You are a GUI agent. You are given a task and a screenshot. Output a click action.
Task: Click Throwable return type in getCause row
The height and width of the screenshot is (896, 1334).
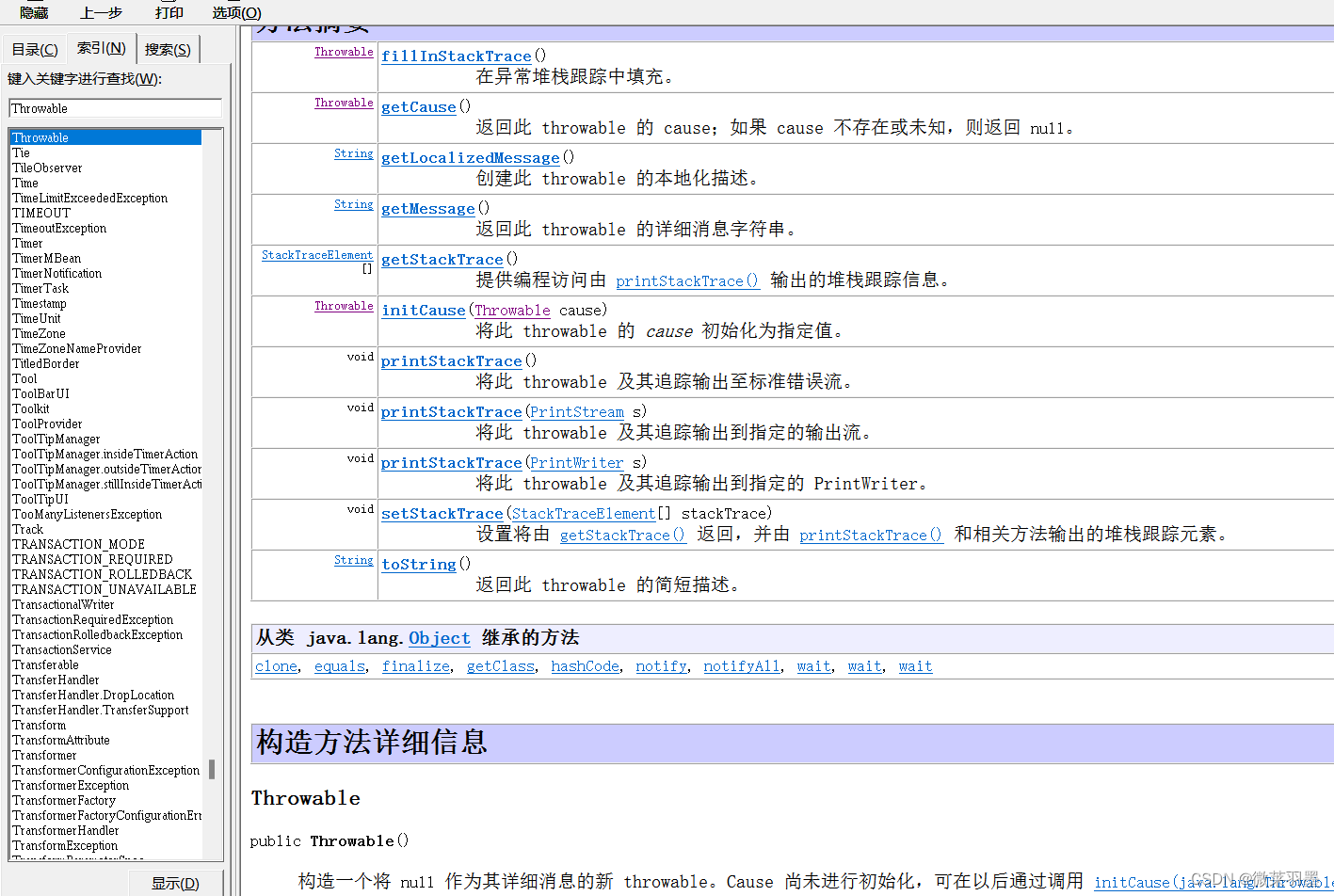coord(344,103)
